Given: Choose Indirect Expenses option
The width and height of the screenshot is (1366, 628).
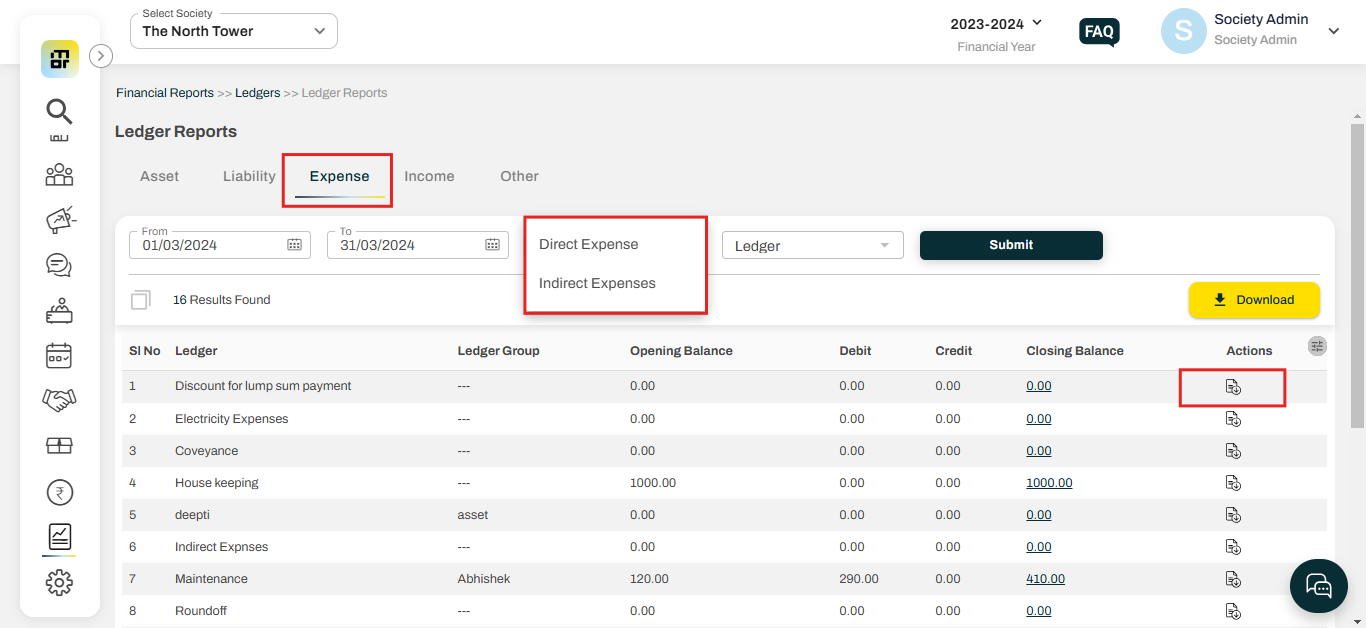Looking at the screenshot, I should pyautogui.click(x=597, y=283).
